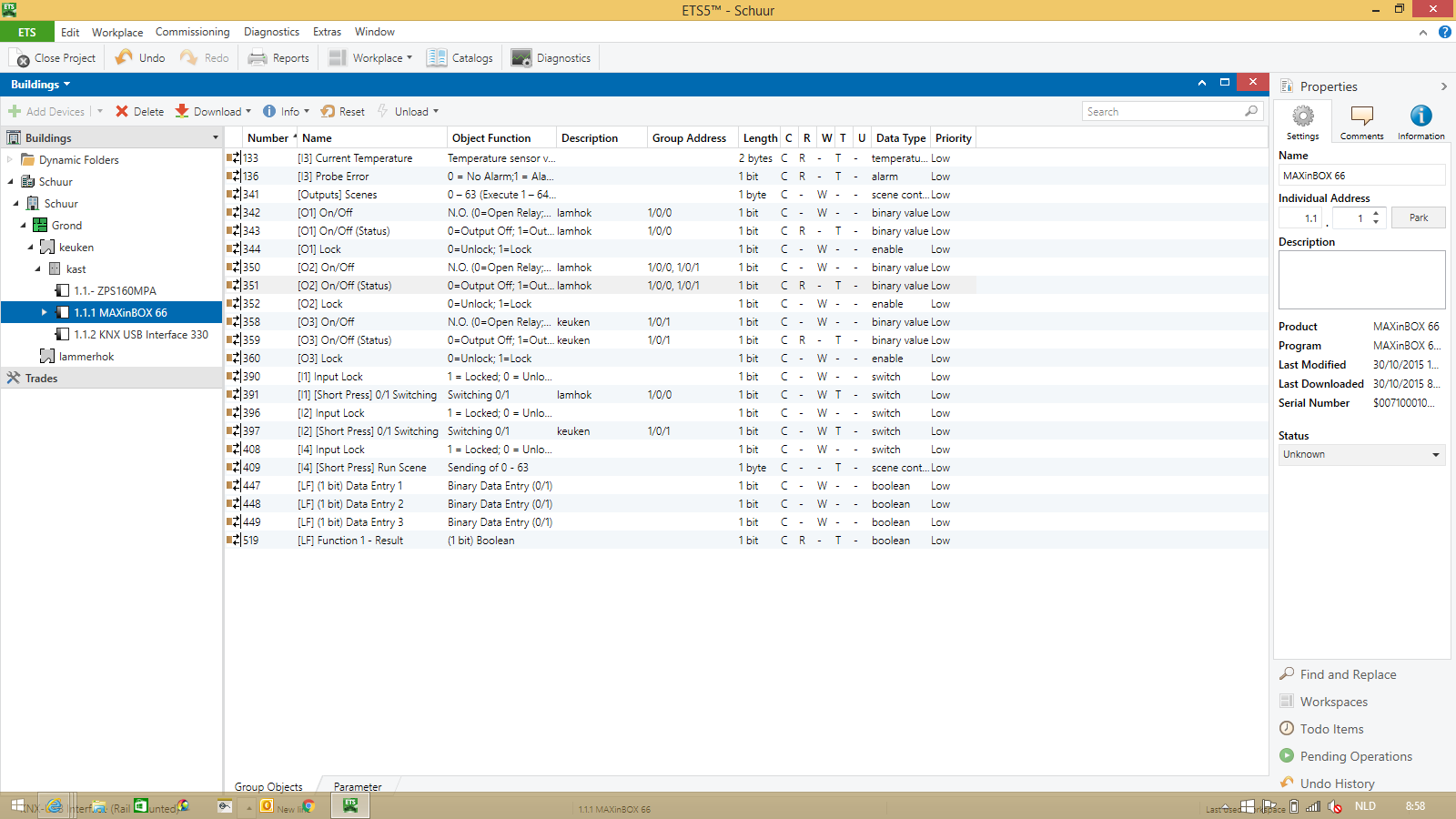Open the Download dropdown
This screenshot has width=1456, height=819.
(248, 112)
